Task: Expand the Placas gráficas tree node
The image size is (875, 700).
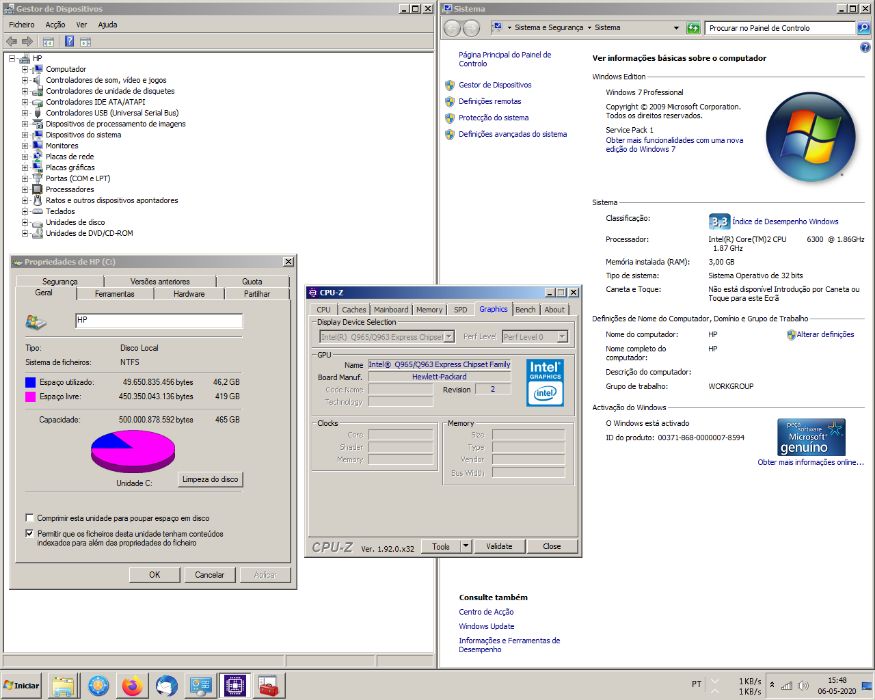Action: tap(25, 167)
